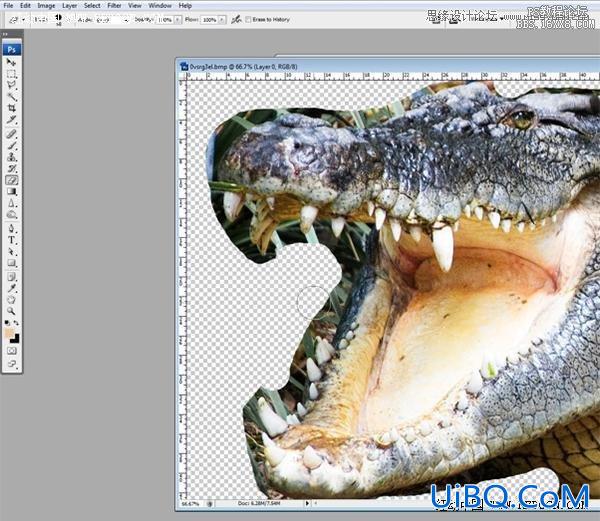The image size is (600, 521).
Task: Select the Notes tool
Action: pos(11,277)
